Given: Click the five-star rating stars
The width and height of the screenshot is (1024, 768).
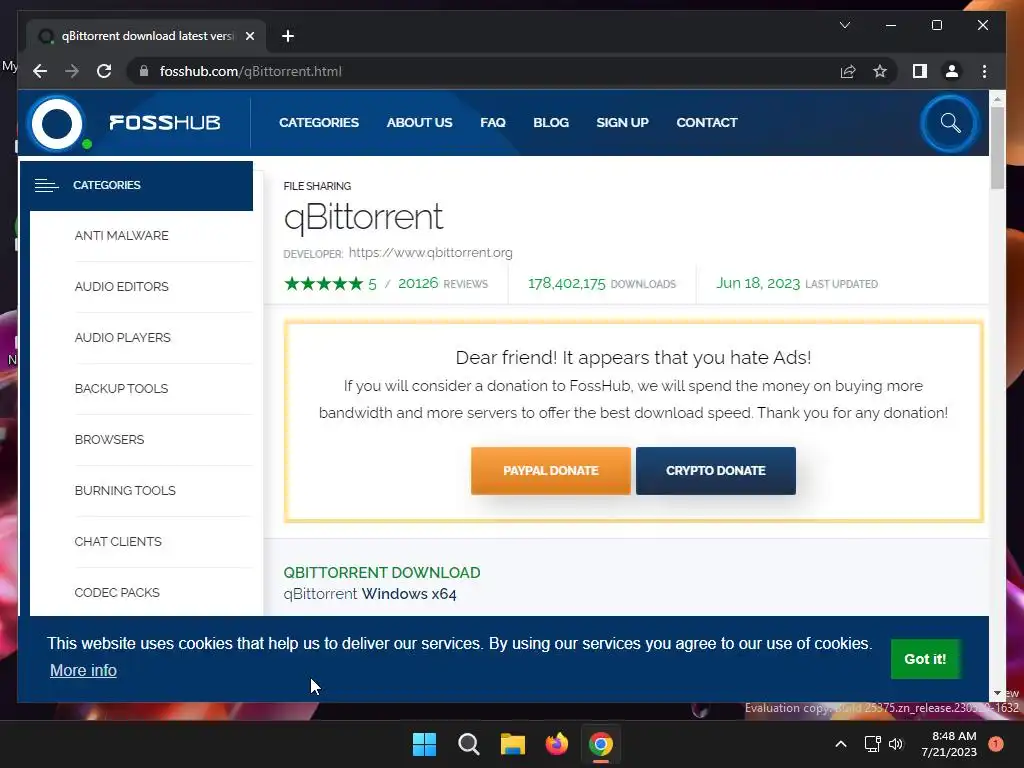Looking at the screenshot, I should click(323, 283).
